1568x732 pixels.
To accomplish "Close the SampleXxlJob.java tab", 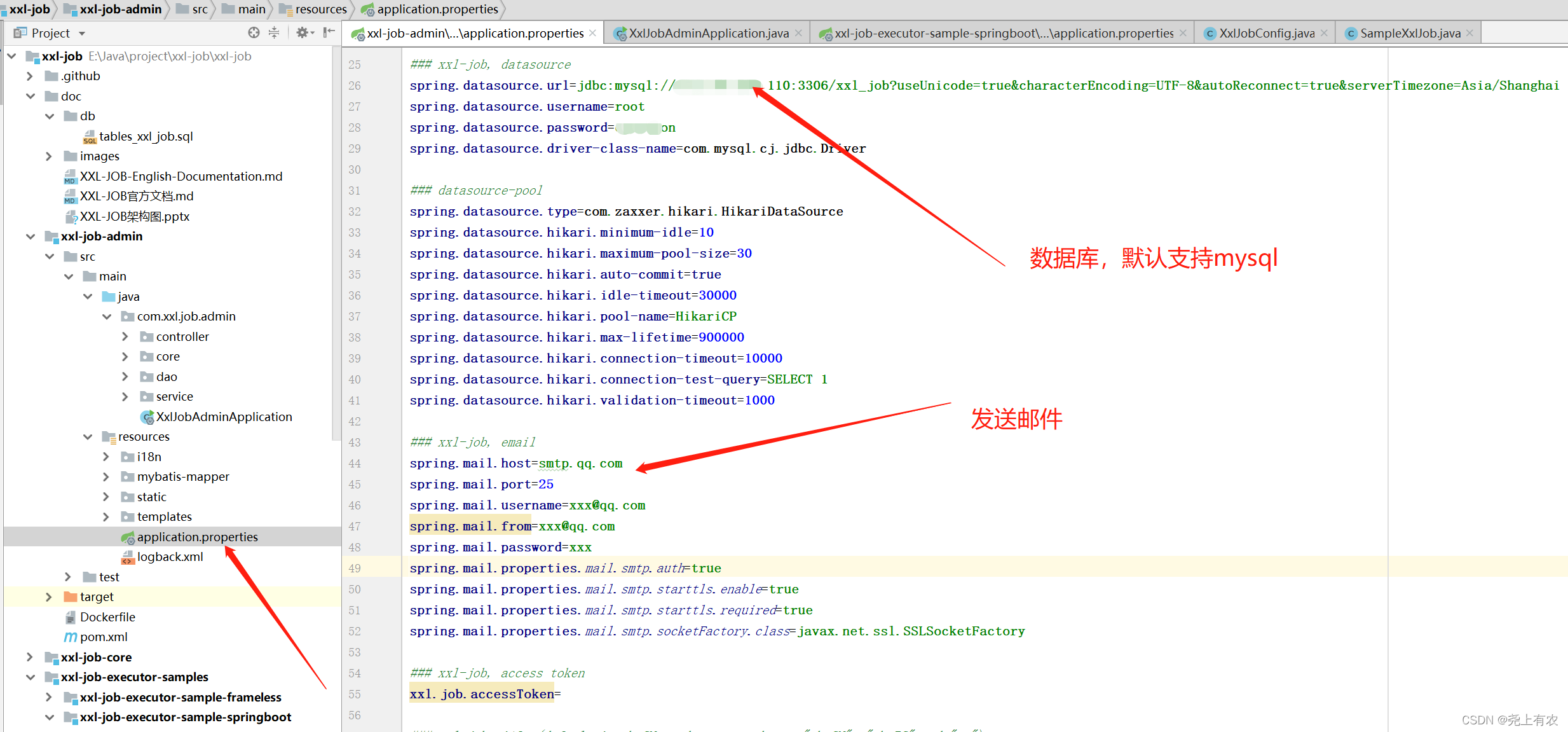I will click(1469, 33).
